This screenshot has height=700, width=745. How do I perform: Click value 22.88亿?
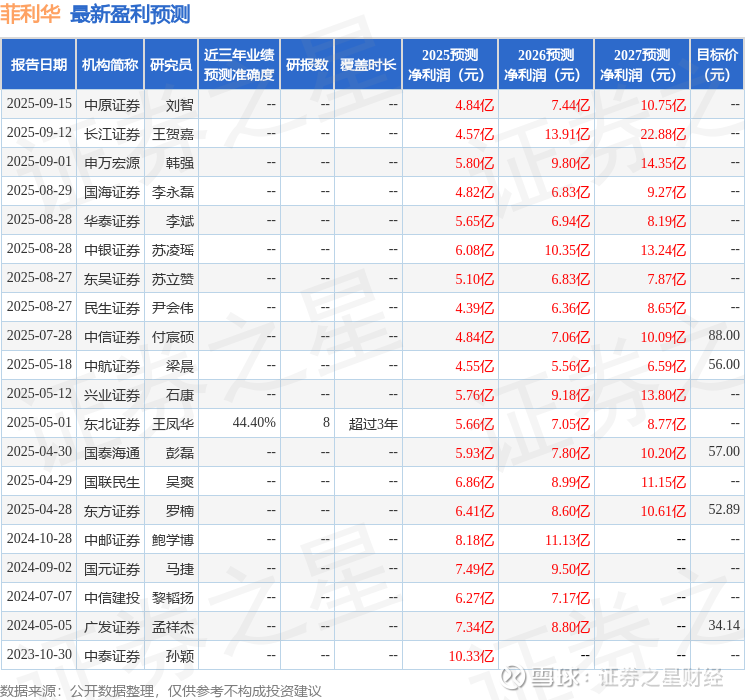(663, 134)
